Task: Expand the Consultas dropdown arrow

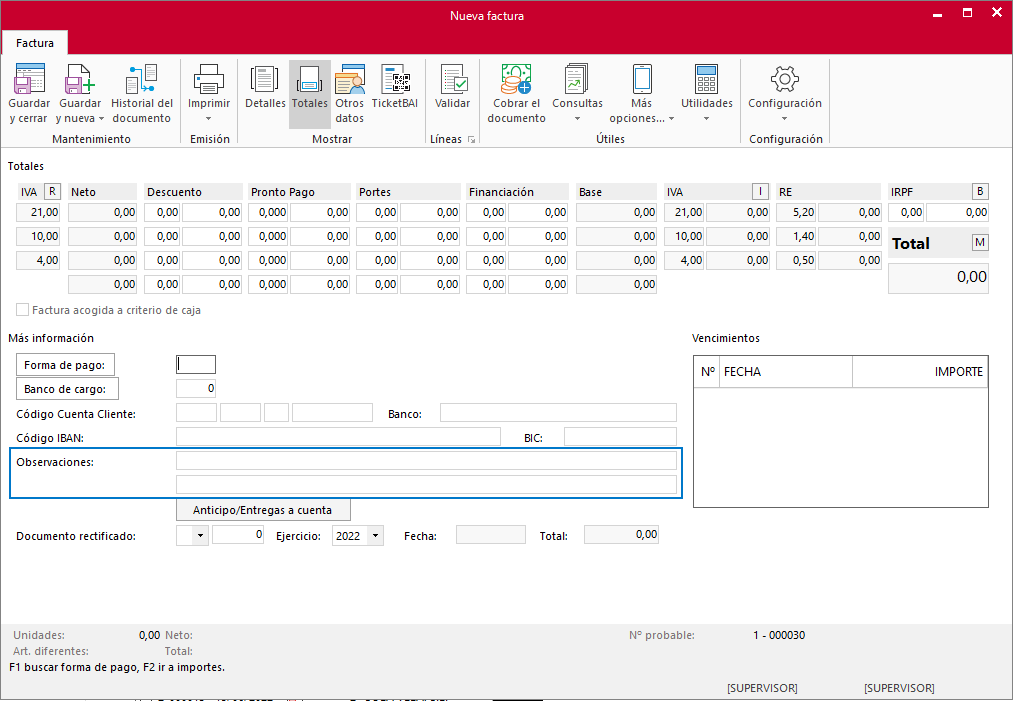Action: pos(577,119)
